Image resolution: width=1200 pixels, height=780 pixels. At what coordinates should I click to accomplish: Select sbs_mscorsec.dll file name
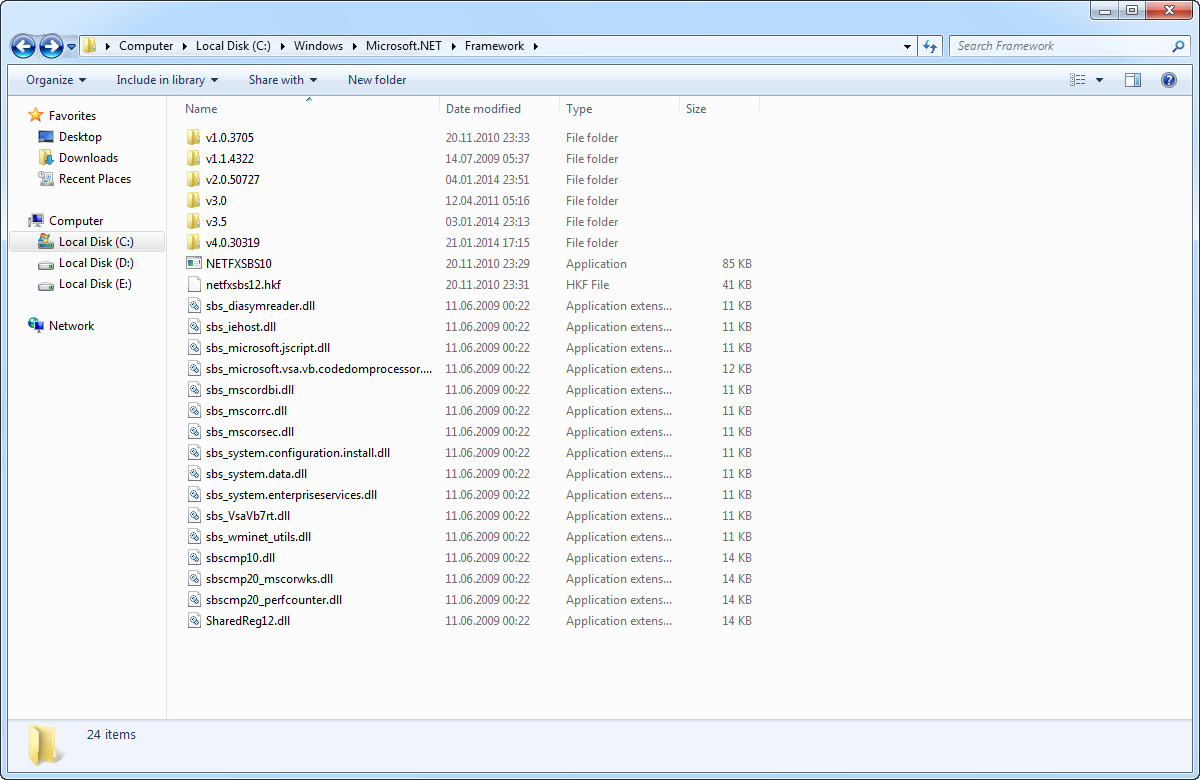tap(250, 431)
